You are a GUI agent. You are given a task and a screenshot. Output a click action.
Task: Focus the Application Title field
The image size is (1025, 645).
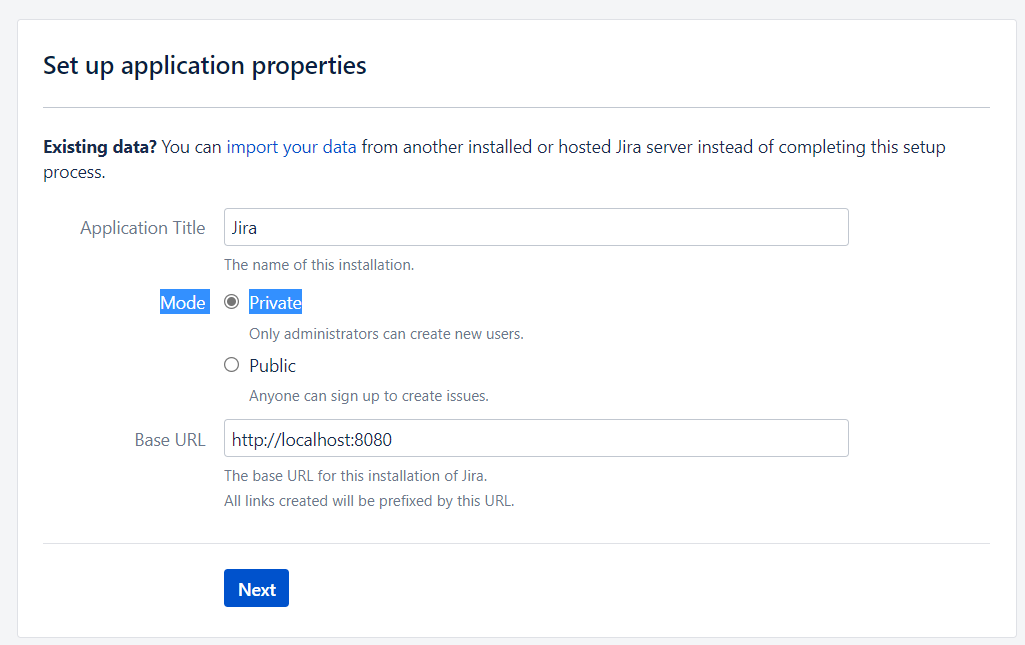click(x=536, y=227)
